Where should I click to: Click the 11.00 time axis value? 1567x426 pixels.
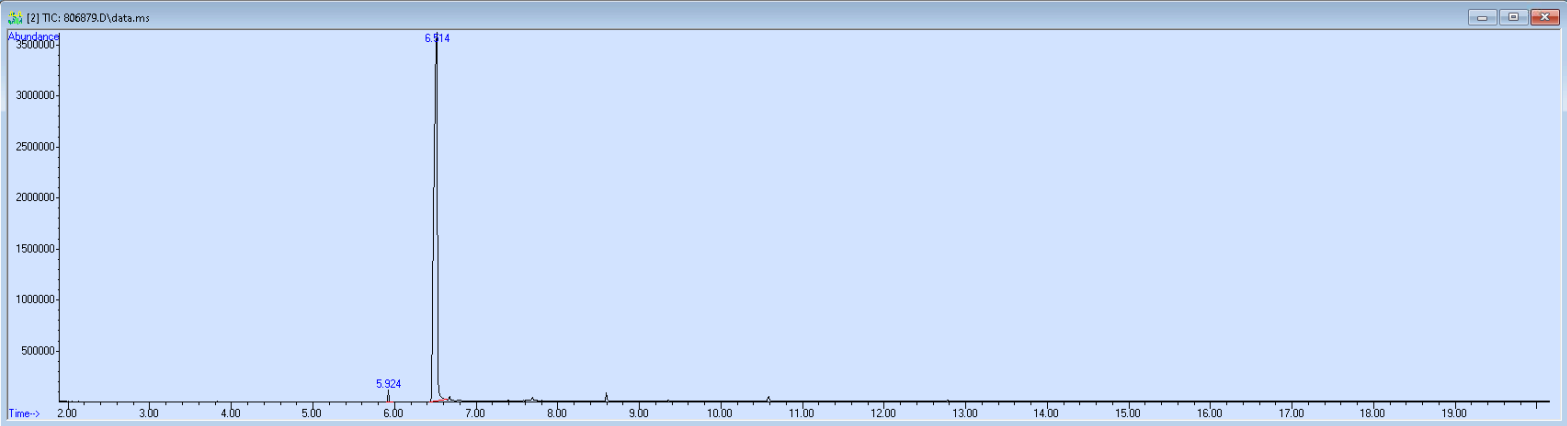coord(801,412)
